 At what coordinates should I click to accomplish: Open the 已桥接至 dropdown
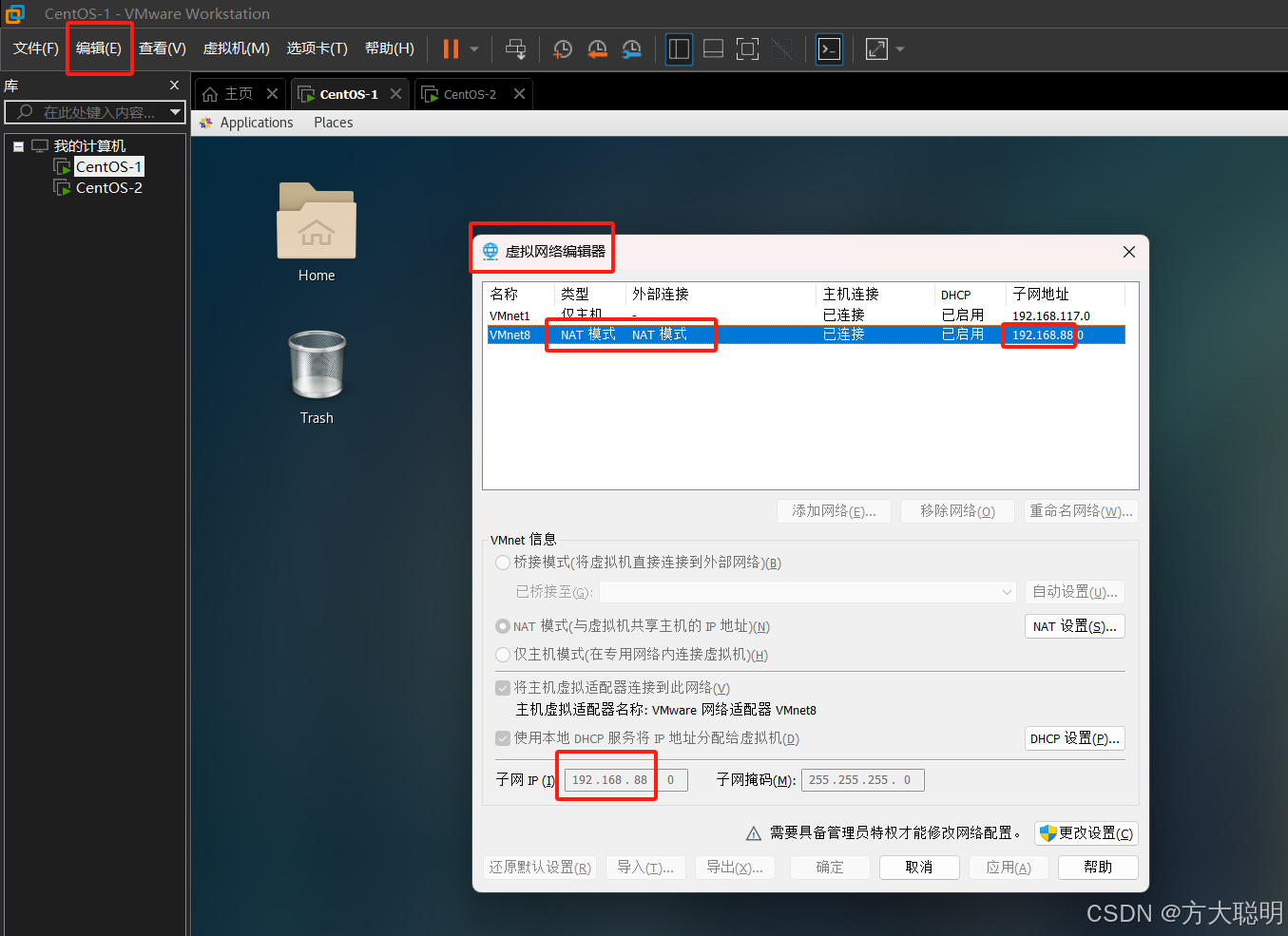click(x=808, y=592)
